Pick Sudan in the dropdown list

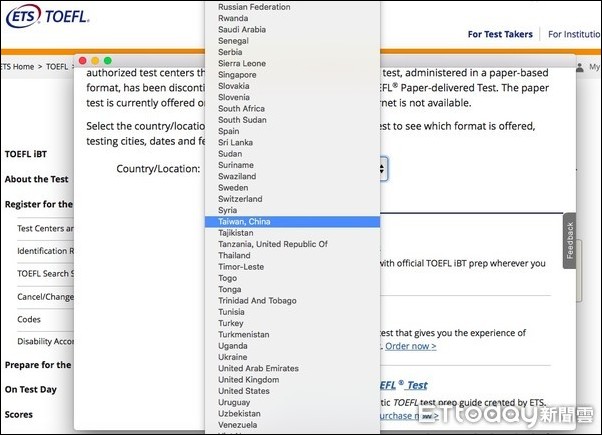(x=230, y=154)
